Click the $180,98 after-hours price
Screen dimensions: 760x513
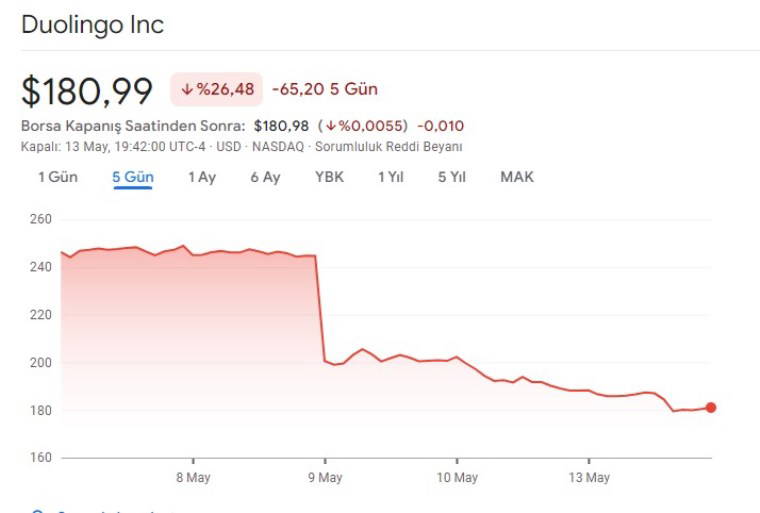[280, 126]
